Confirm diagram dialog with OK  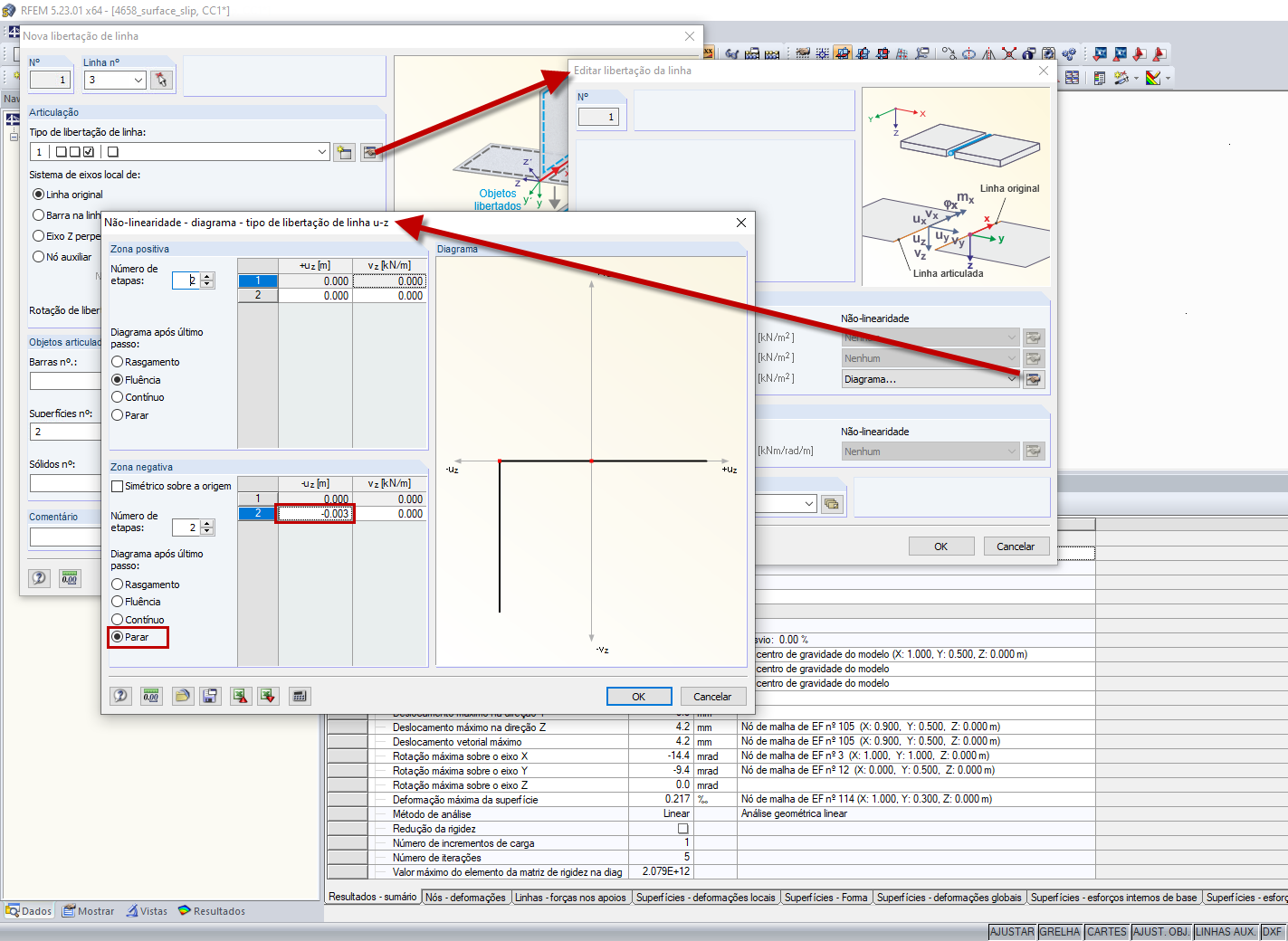click(x=639, y=696)
